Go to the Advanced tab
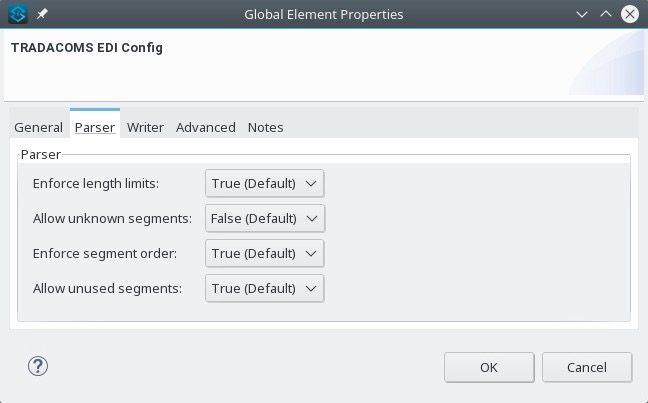648x403 pixels. pos(205,127)
